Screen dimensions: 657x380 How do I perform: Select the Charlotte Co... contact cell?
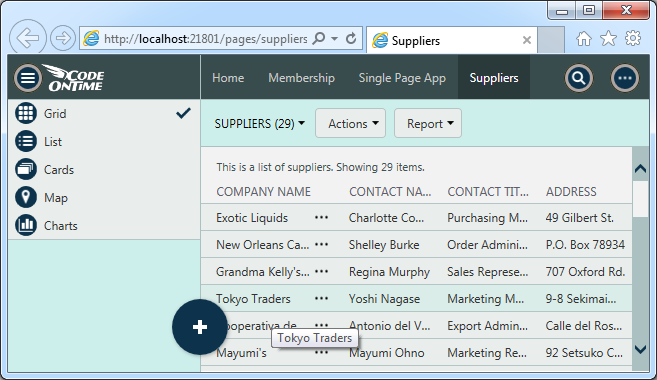(x=386, y=218)
